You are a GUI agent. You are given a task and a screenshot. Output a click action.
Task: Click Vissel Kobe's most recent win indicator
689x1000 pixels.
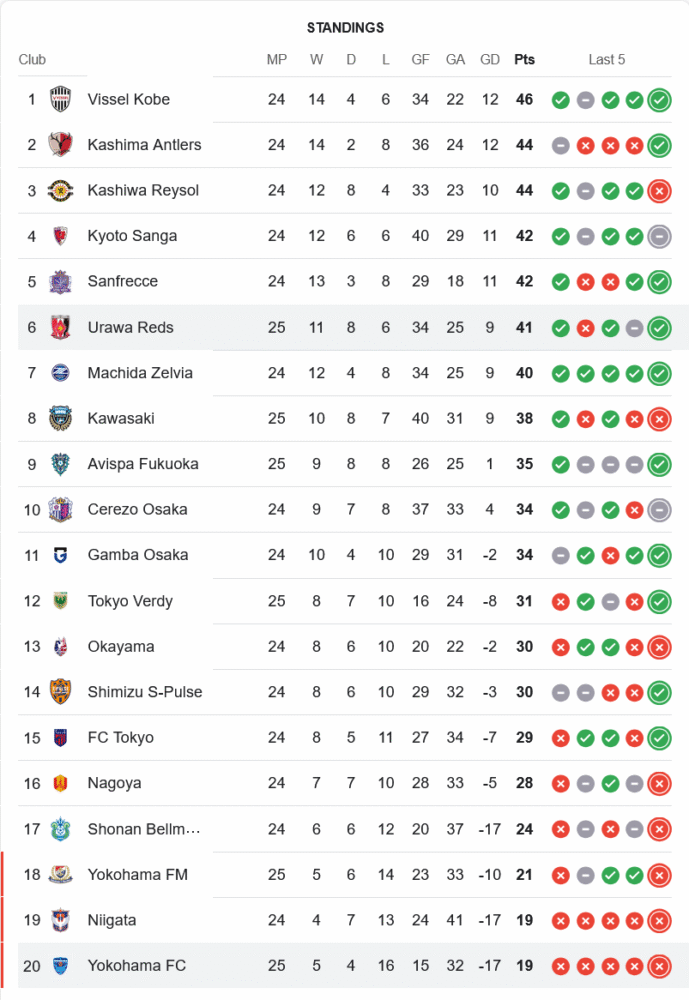click(x=659, y=99)
